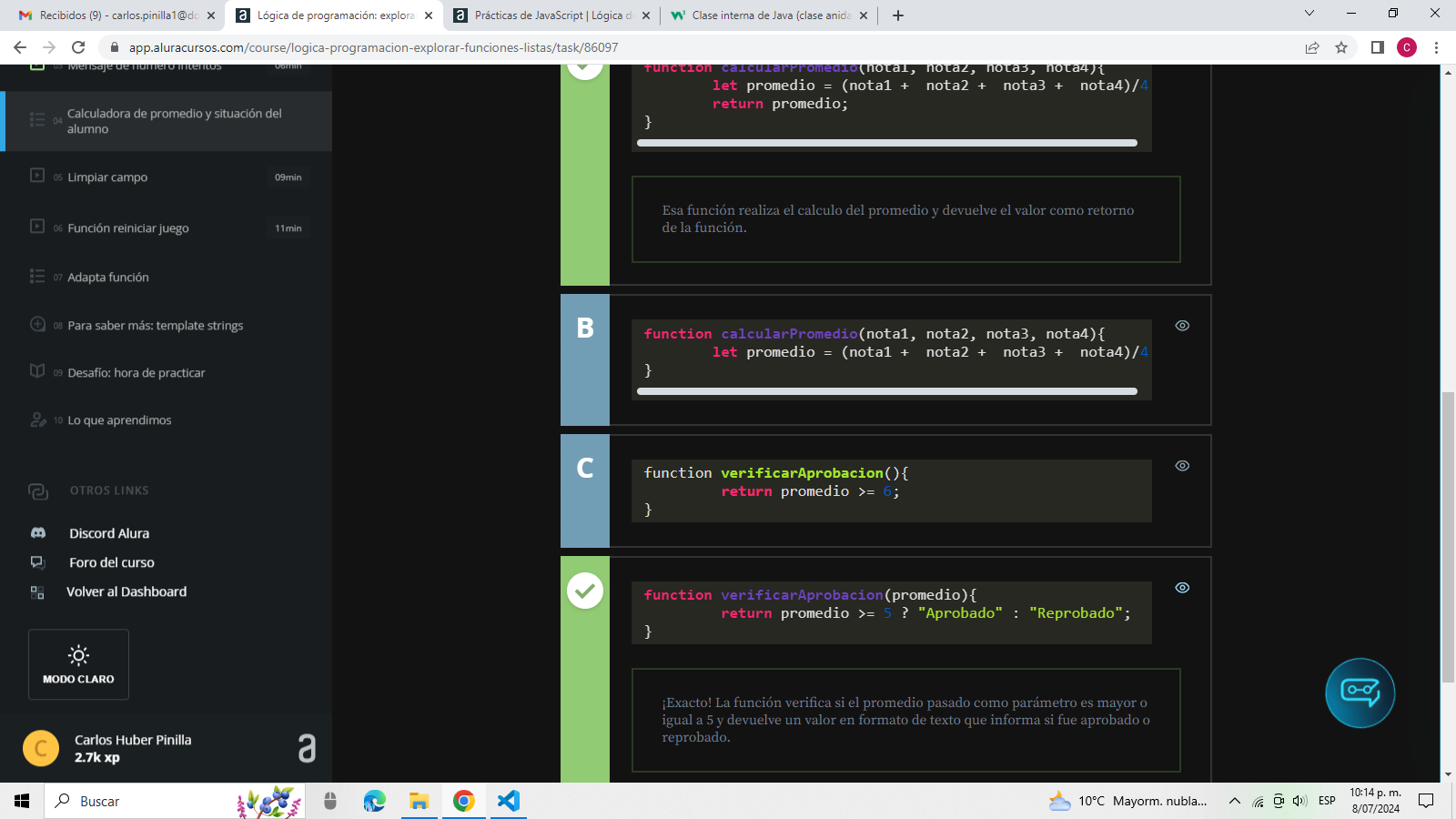The width and height of the screenshot is (1456, 819).
Task: Click the Volver al Dashboard grid icon
Action: [x=37, y=592]
